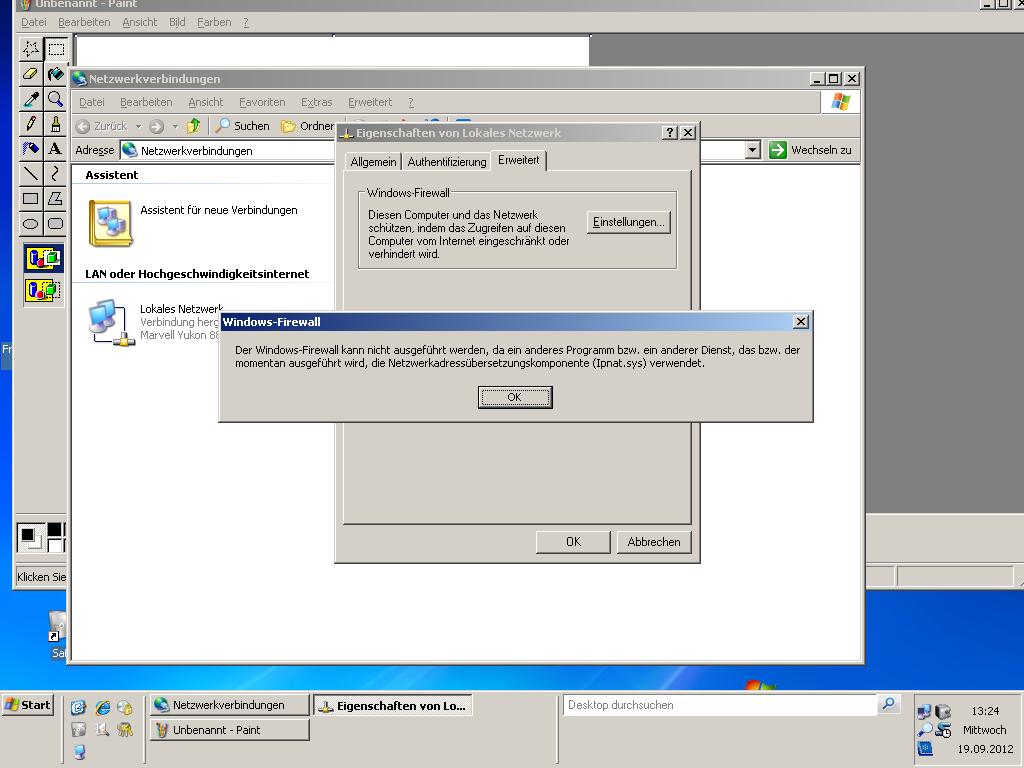Launch Internet Explorer from quick launch
The width and height of the screenshot is (1024, 768).
tap(103, 707)
